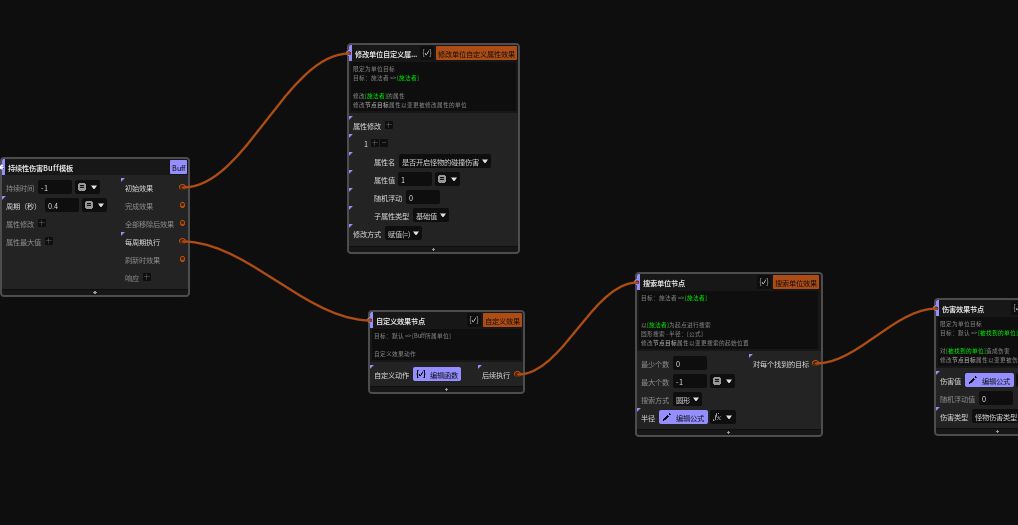1018x525 pixels.
Task: Click the 刷新时效果 output port
Action: [182, 259]
